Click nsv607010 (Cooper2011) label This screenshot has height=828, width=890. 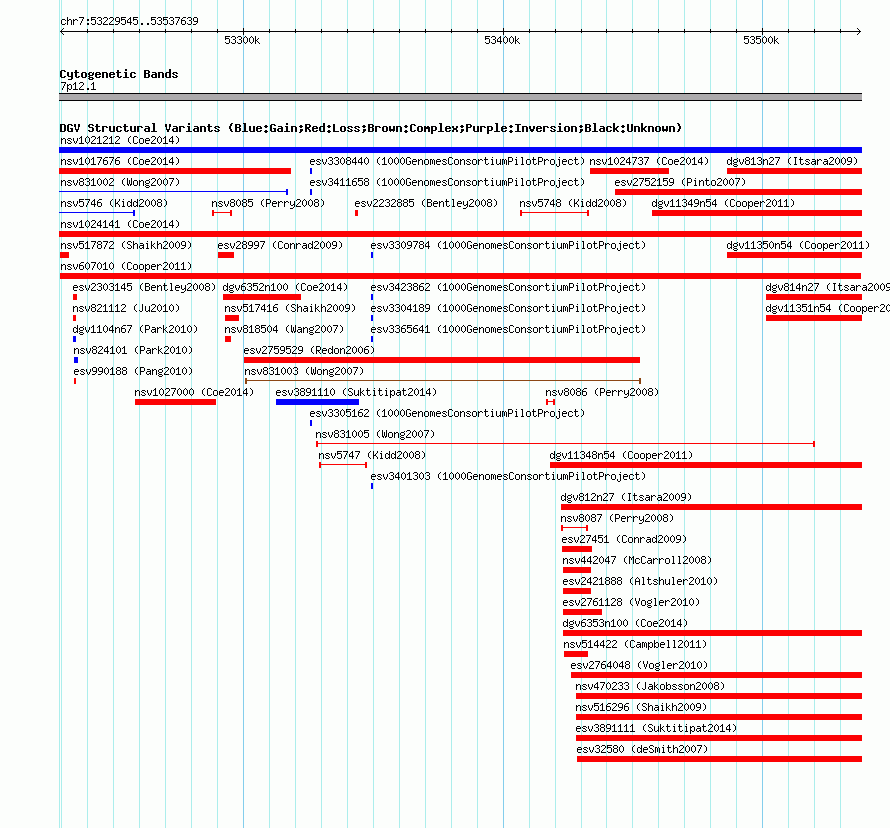click(126, 266)
